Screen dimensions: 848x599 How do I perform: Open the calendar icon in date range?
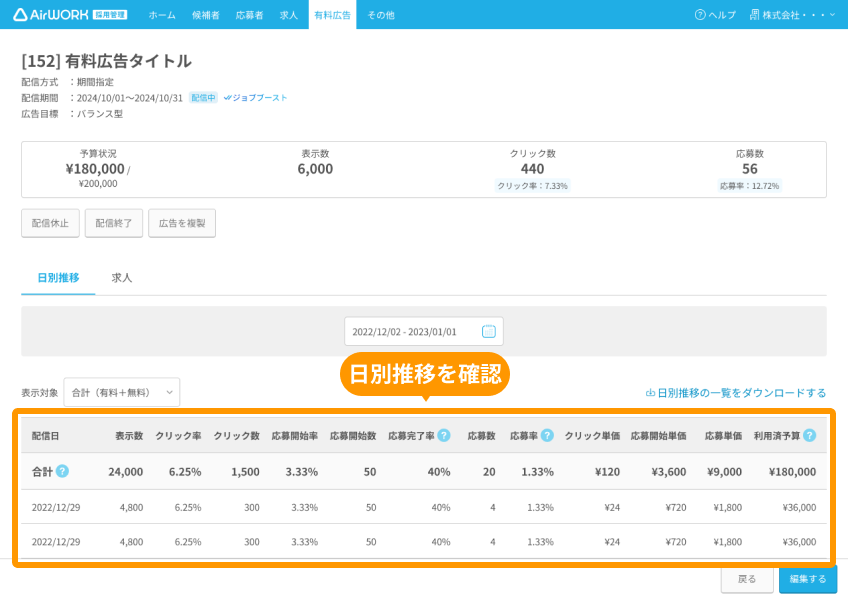(x=488, y=331)
